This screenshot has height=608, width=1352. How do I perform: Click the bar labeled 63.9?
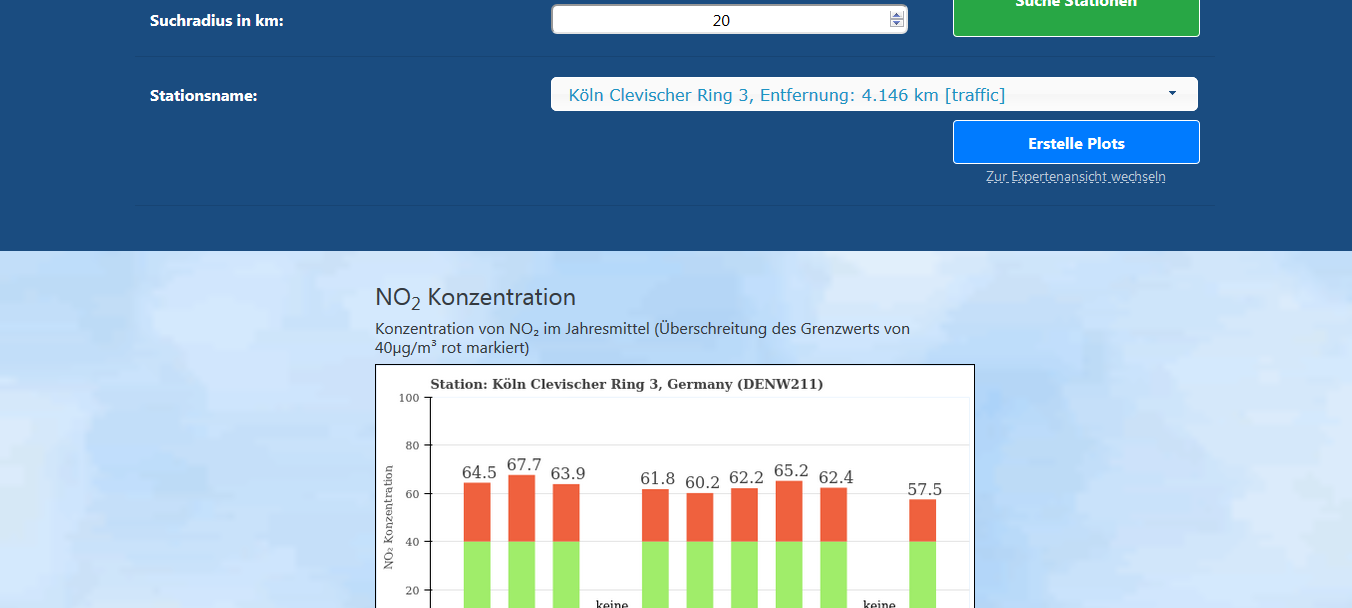[566, 546]
